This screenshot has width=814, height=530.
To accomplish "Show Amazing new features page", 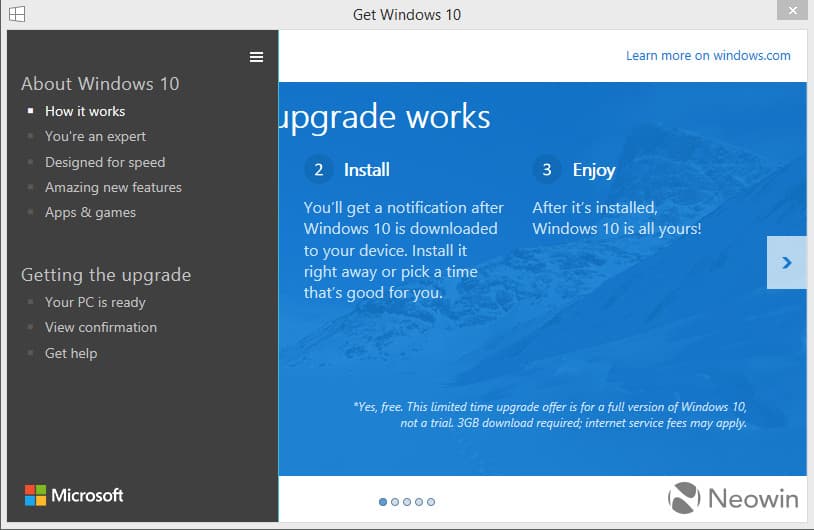I will 113,187.
